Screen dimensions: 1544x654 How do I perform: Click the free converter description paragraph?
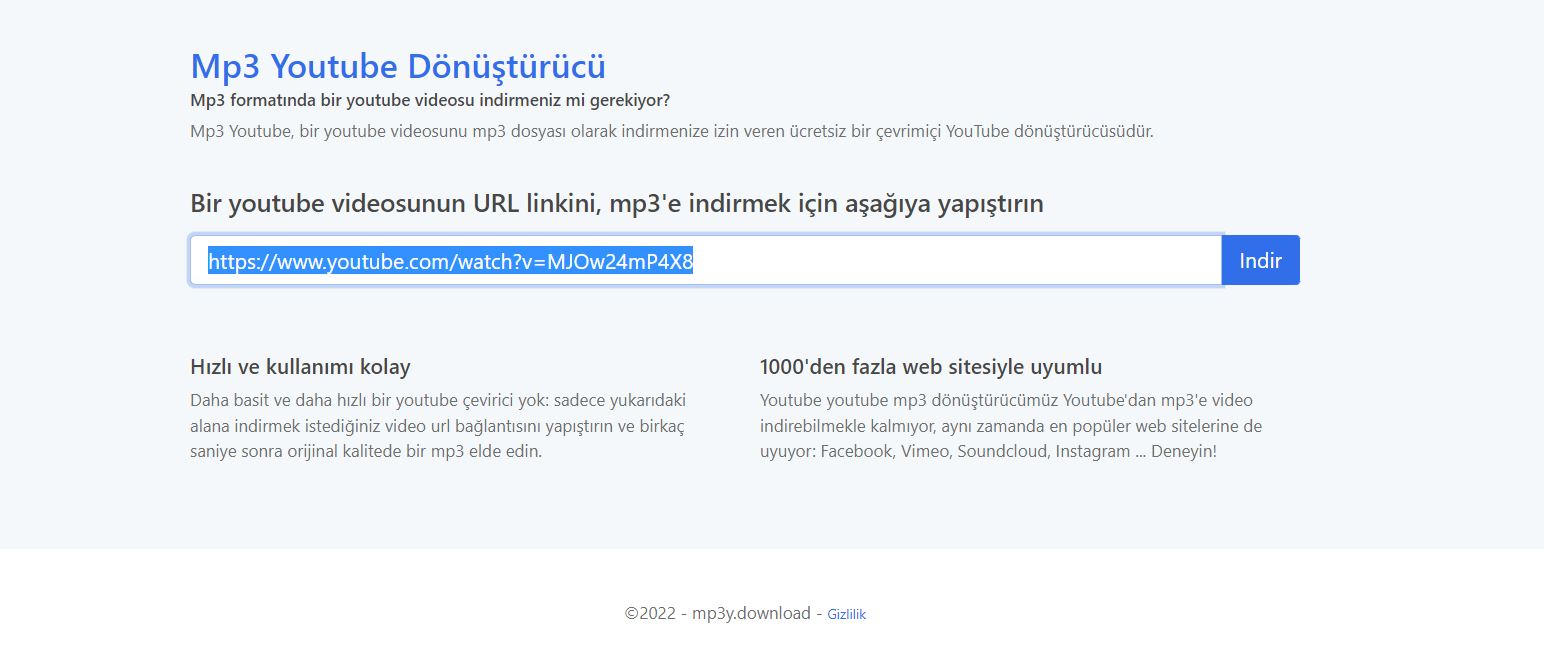tap(671, 131)
